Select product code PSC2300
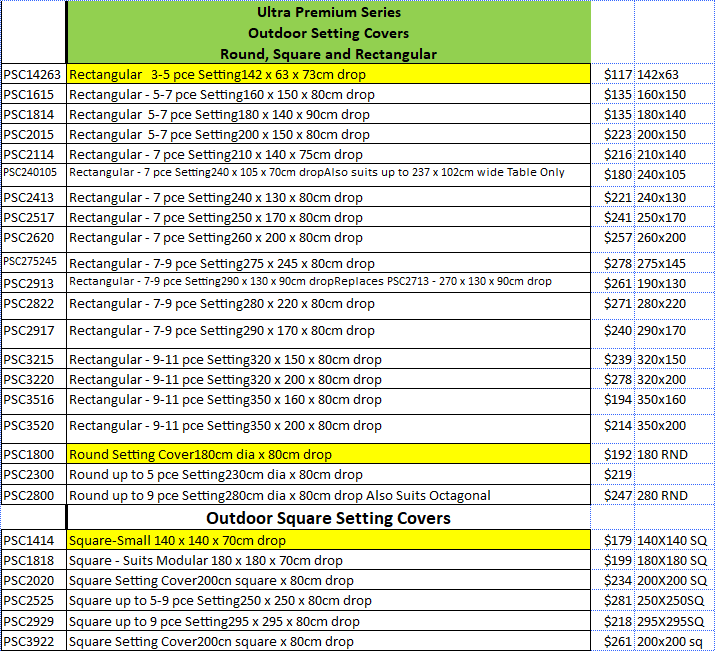 pyautogui.click(x=34, y=475)
